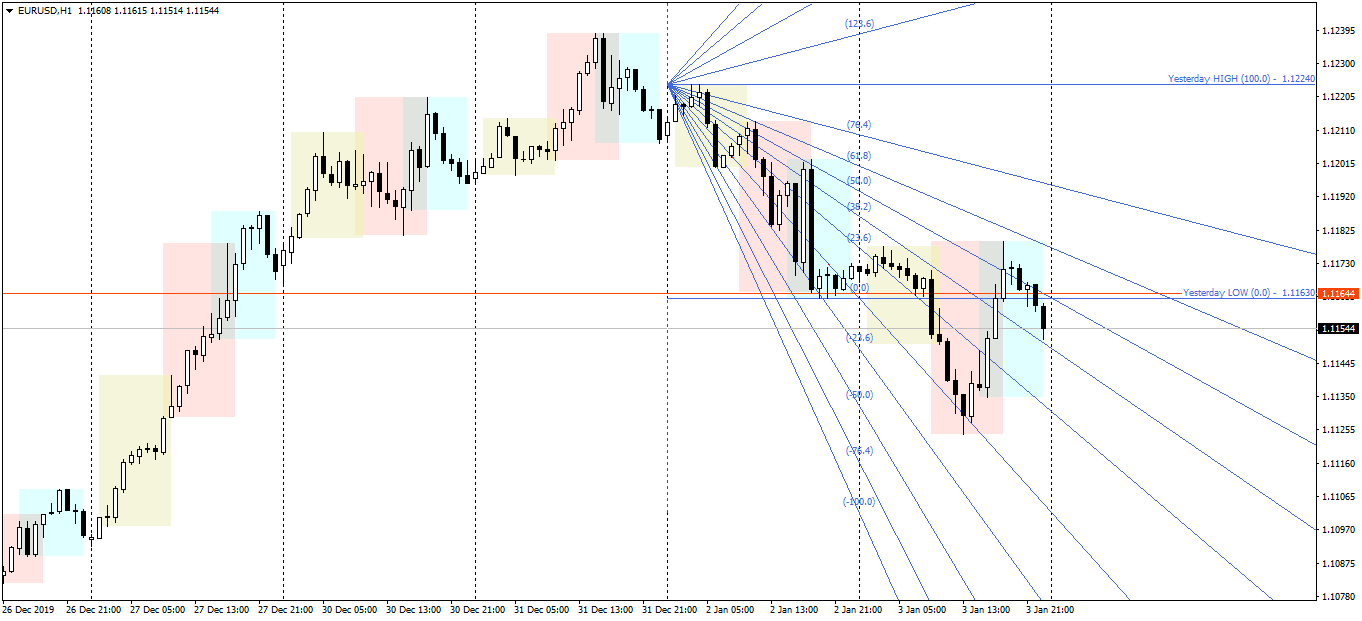Screen dimensions: 1362x621
Task: Click the open price value 1.11608
Action: click(x=95, y=10)
